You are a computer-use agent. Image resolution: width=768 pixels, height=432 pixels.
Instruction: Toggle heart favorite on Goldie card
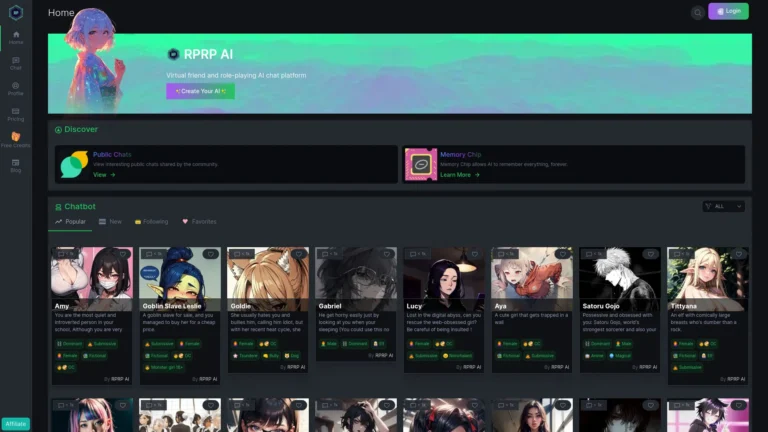(298, 254)
